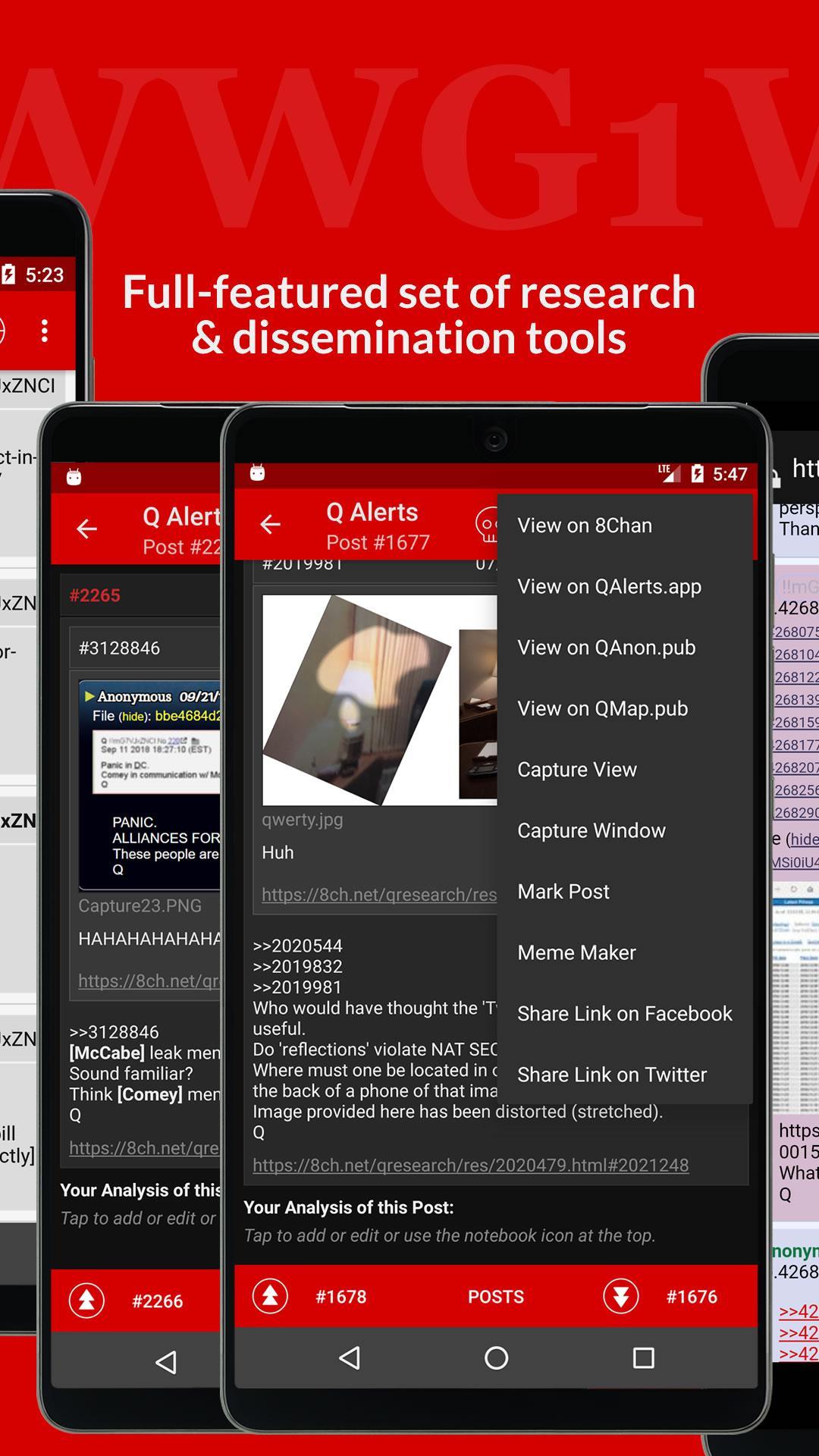Tap the down-arrow icon next to #1676
This screenshot has height=1456, width=819.
coord(620,1296)
